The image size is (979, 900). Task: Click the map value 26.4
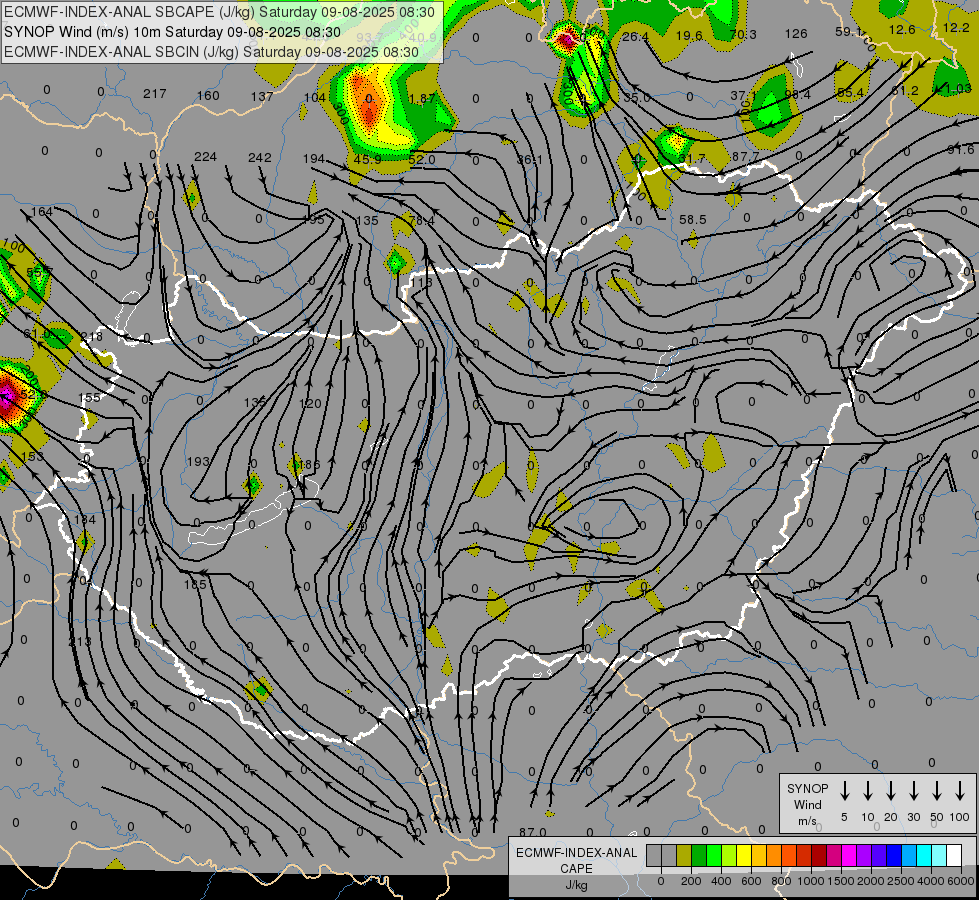(635, 37)
